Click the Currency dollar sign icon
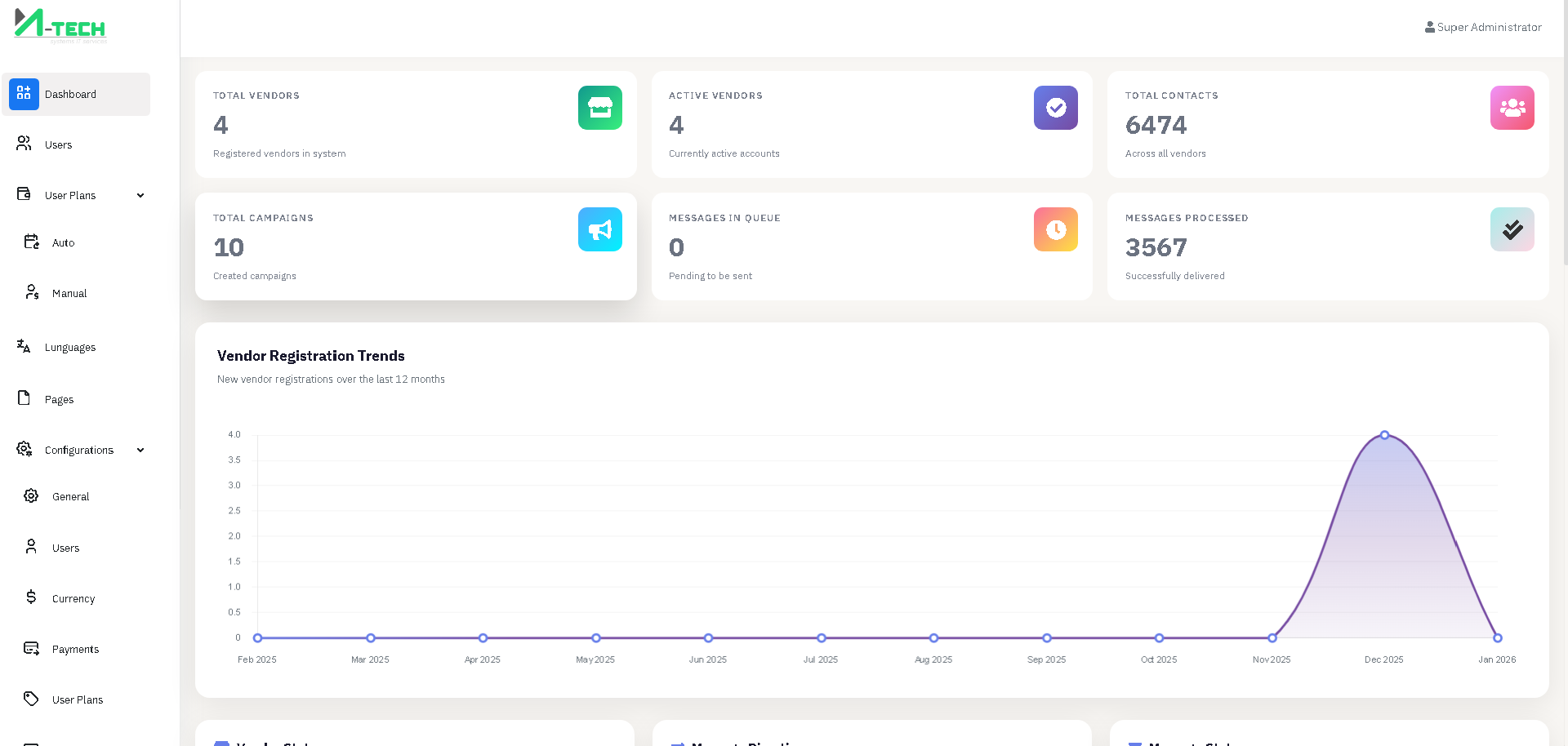 click(31, 597)
